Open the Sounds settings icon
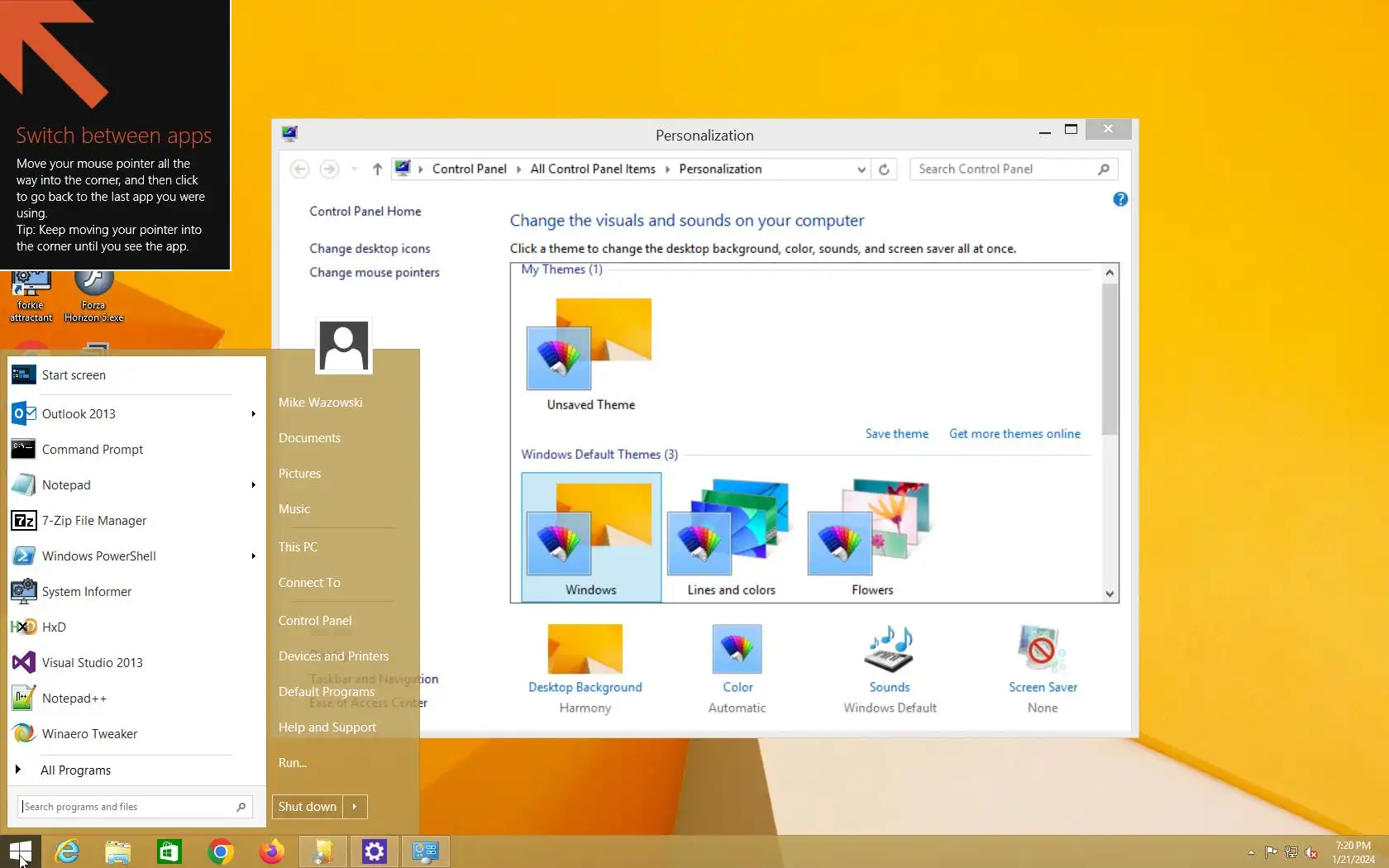Screen dimensions: 1389x868 [x=890, y=650]
